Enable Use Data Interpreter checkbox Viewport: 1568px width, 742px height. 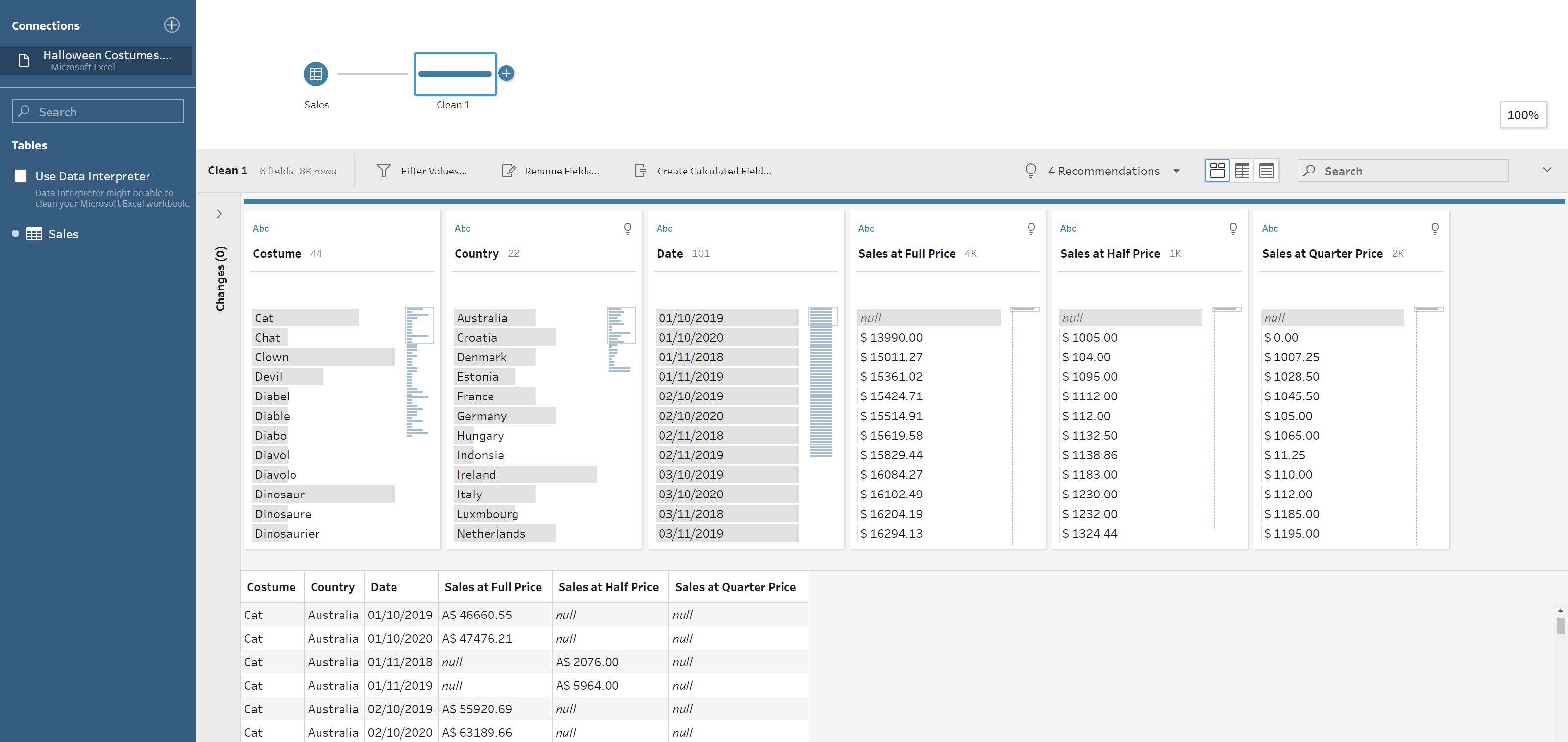21,176
